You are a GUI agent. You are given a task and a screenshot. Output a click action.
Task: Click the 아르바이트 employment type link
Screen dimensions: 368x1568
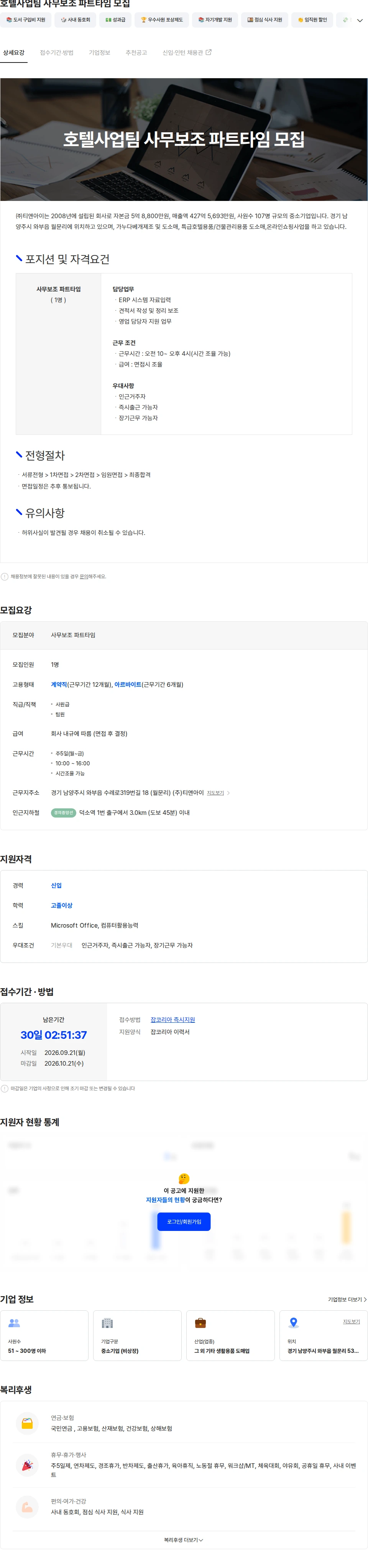tap(128, 684)
